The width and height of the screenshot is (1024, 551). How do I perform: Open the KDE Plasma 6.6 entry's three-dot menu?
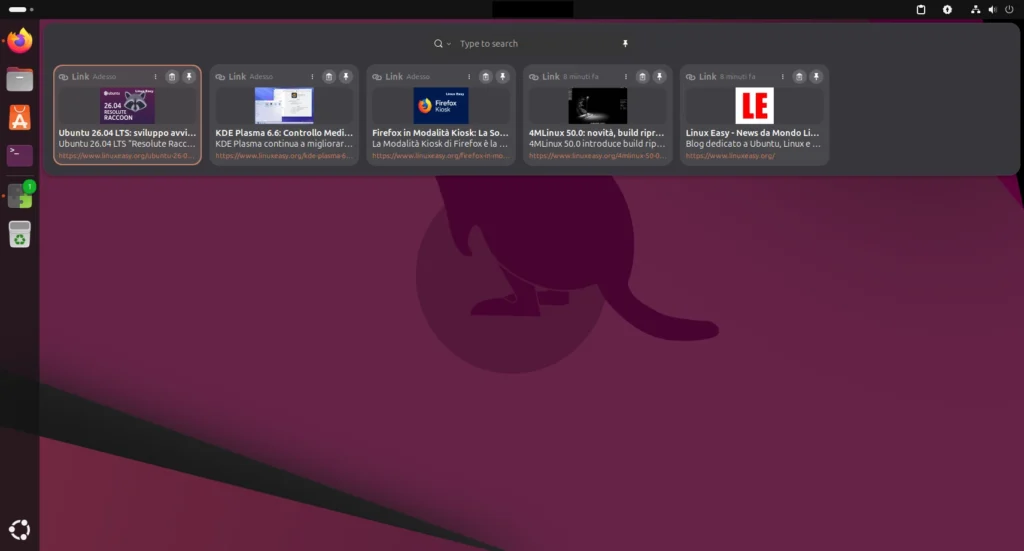pyautogui.click(x=312, y=77)
